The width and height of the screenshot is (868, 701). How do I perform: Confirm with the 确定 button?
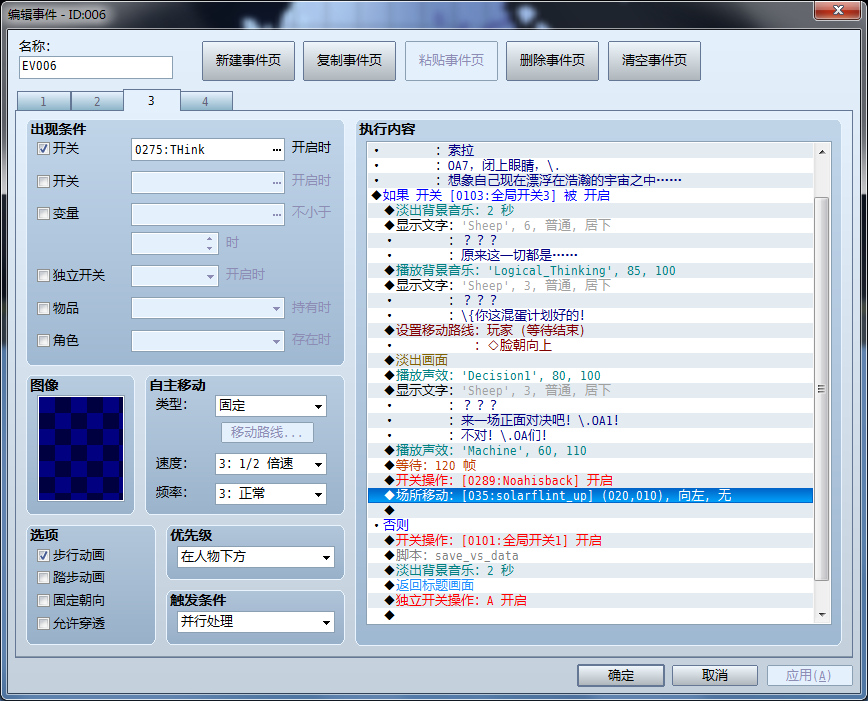pos(621,676)
